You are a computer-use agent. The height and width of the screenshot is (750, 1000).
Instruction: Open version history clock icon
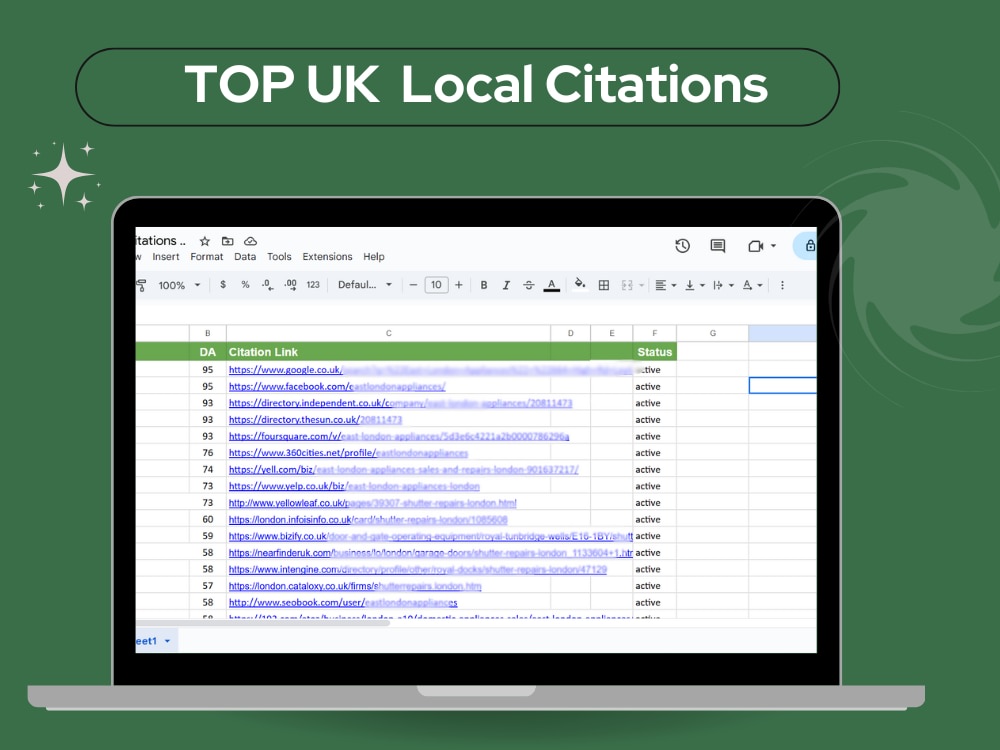click(x=682, y=246)
